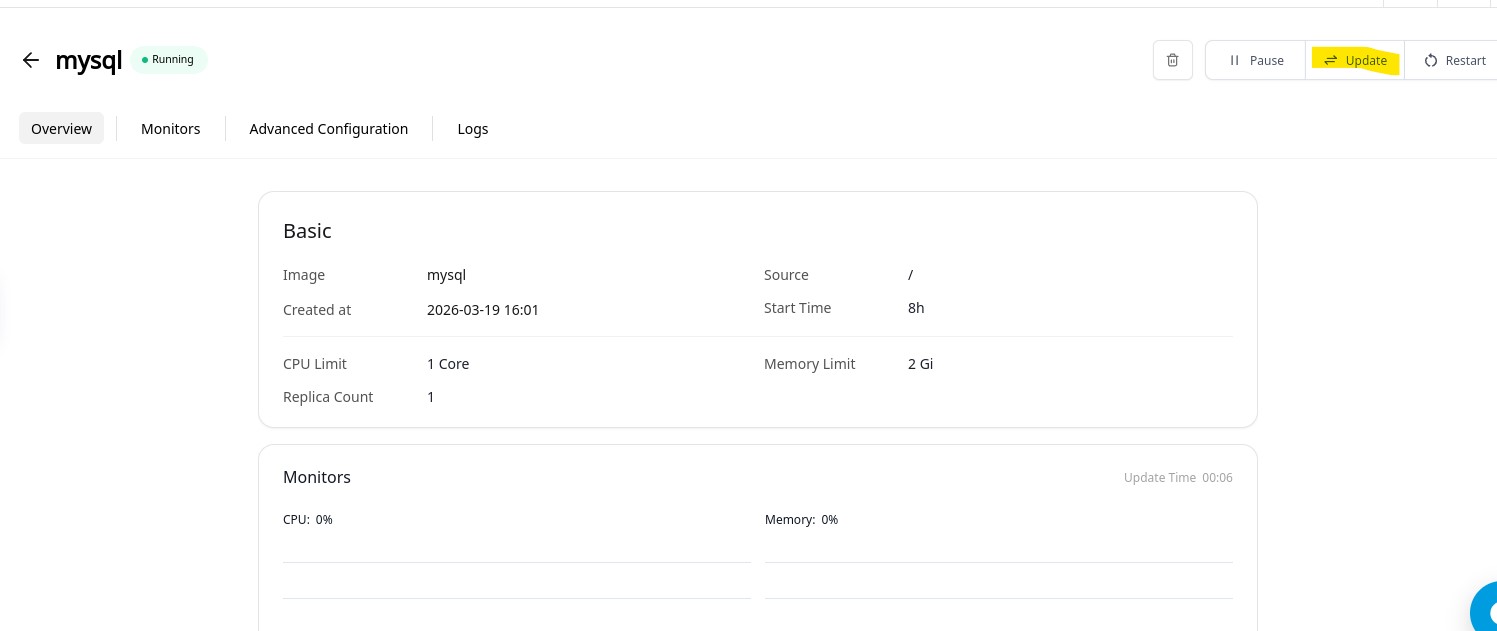Go to the Advanced Configuration tab
Screen dimensions: 1497x631
click(328, 128)
